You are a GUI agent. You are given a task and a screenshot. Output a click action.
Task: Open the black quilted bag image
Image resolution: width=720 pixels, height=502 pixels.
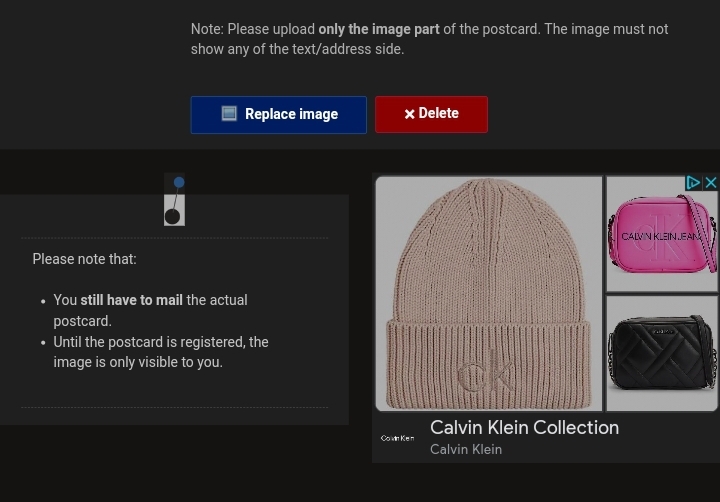[662, 354]
